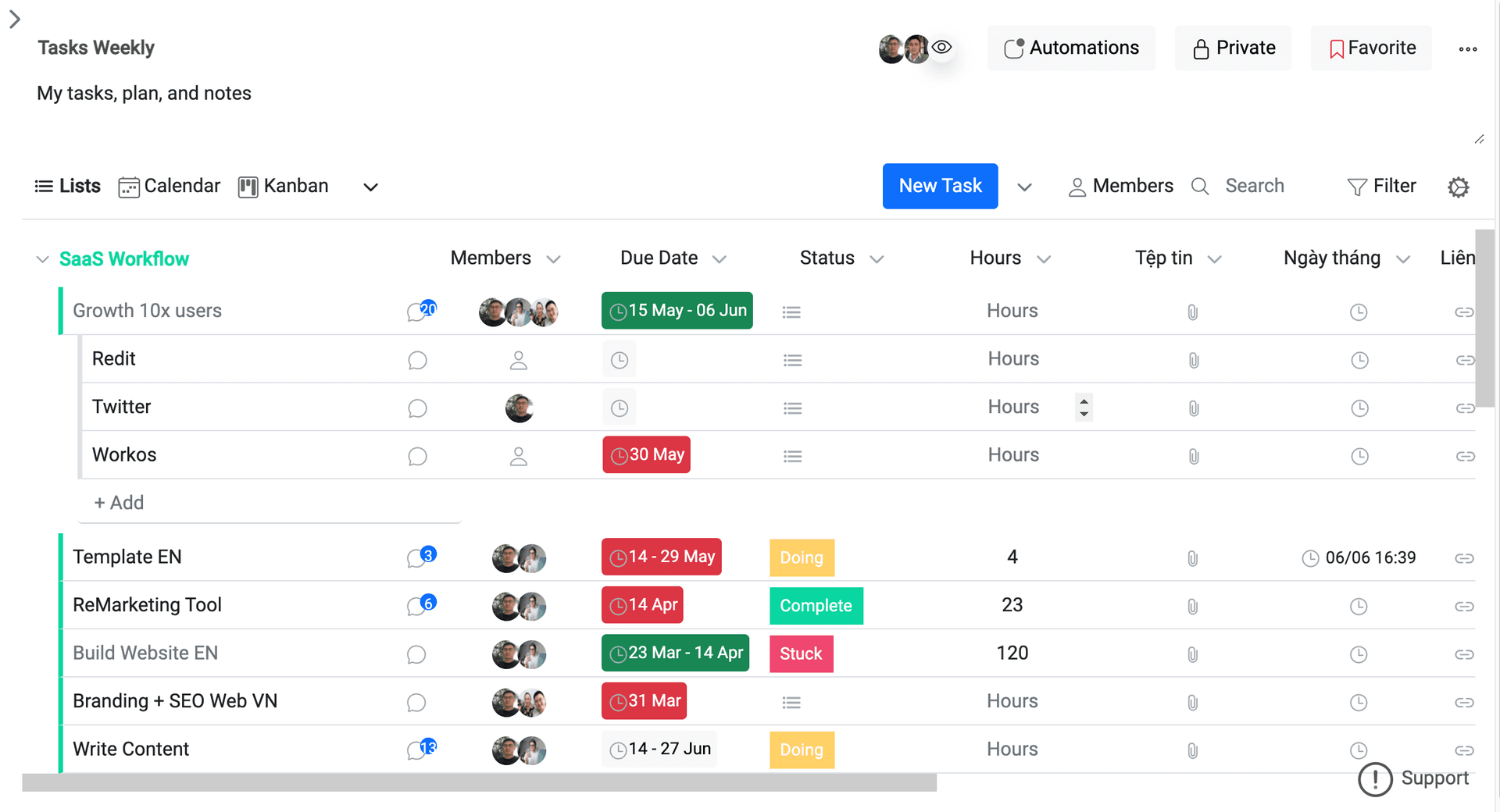
Task: Click the New Task button
Action: [x=940, y=187]
